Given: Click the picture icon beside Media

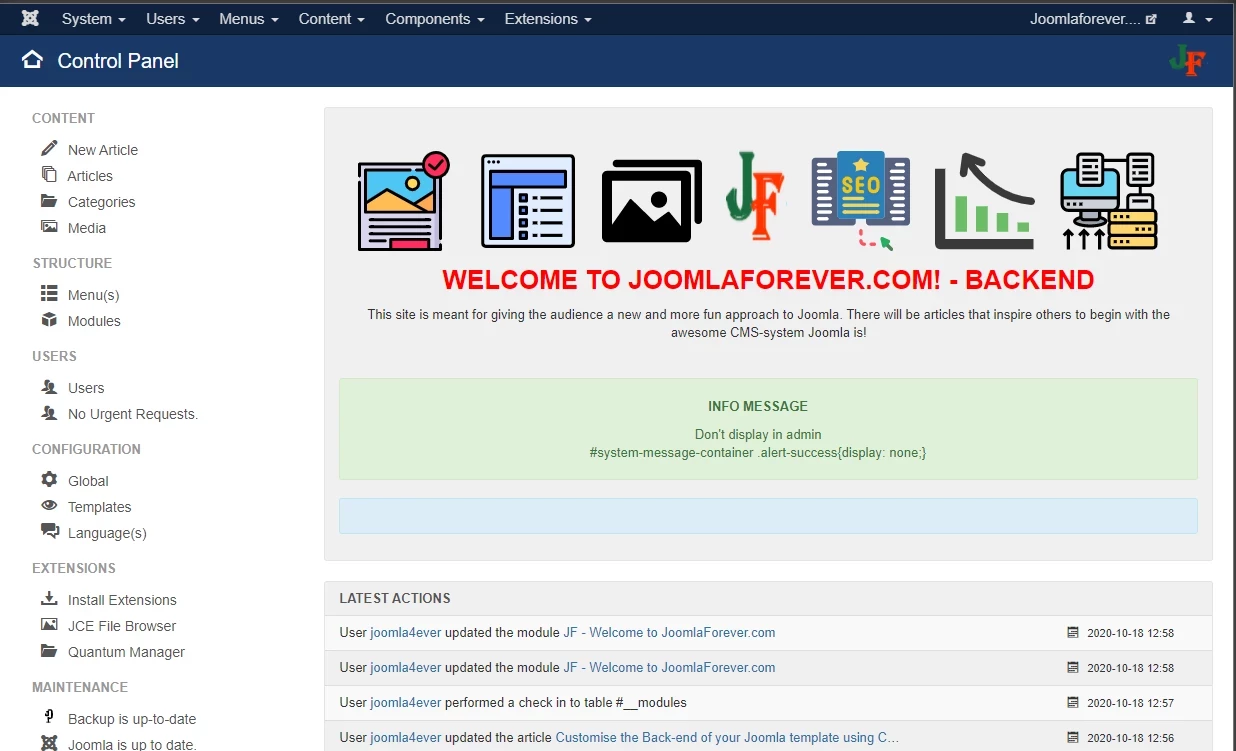Looking at the screenshot, I should [49, 226].
